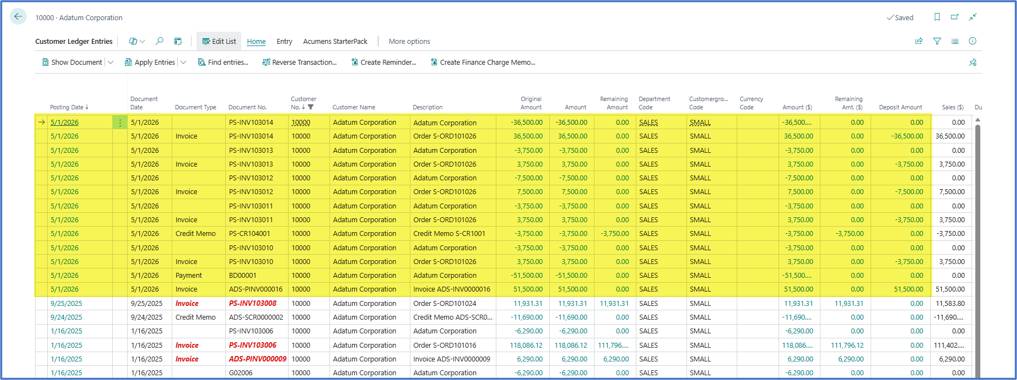Click Create Reminder... action
Image resolution: width=1017 pixels, height=380 pixels.
pyautogui.click(x=384, y=62)
